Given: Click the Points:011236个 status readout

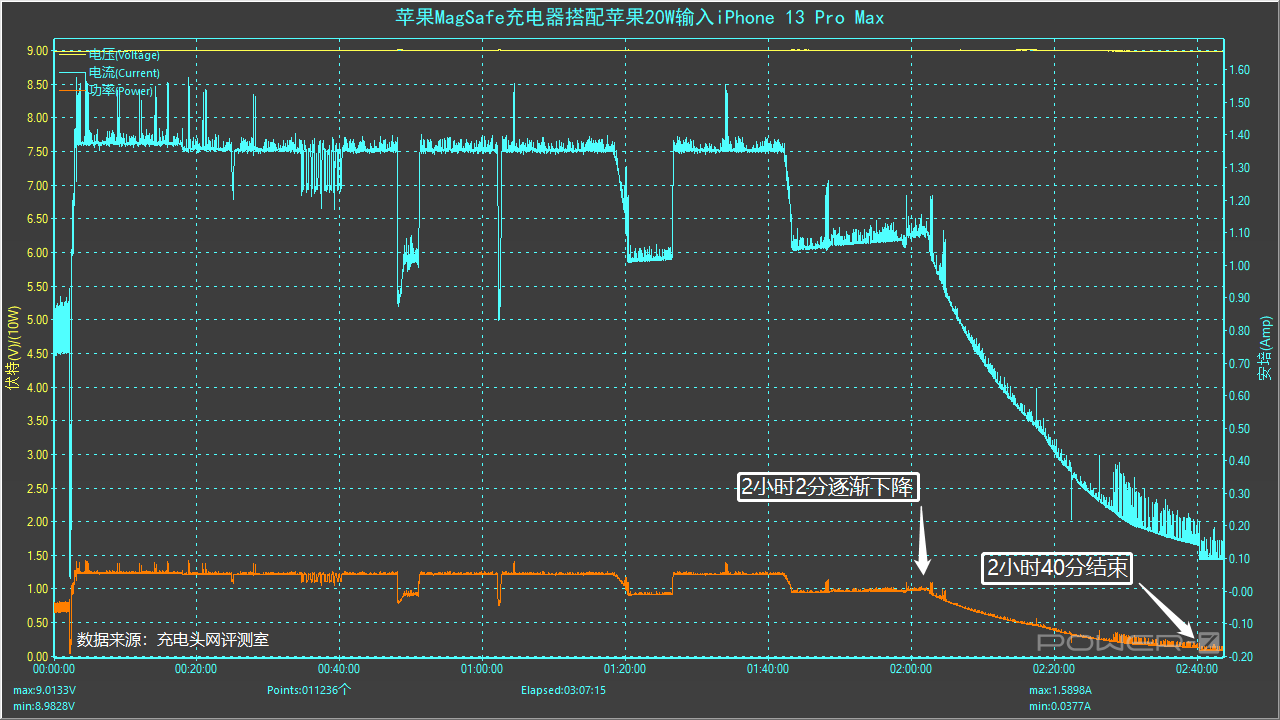Looking at the screenshot, I should coord(309,690).
